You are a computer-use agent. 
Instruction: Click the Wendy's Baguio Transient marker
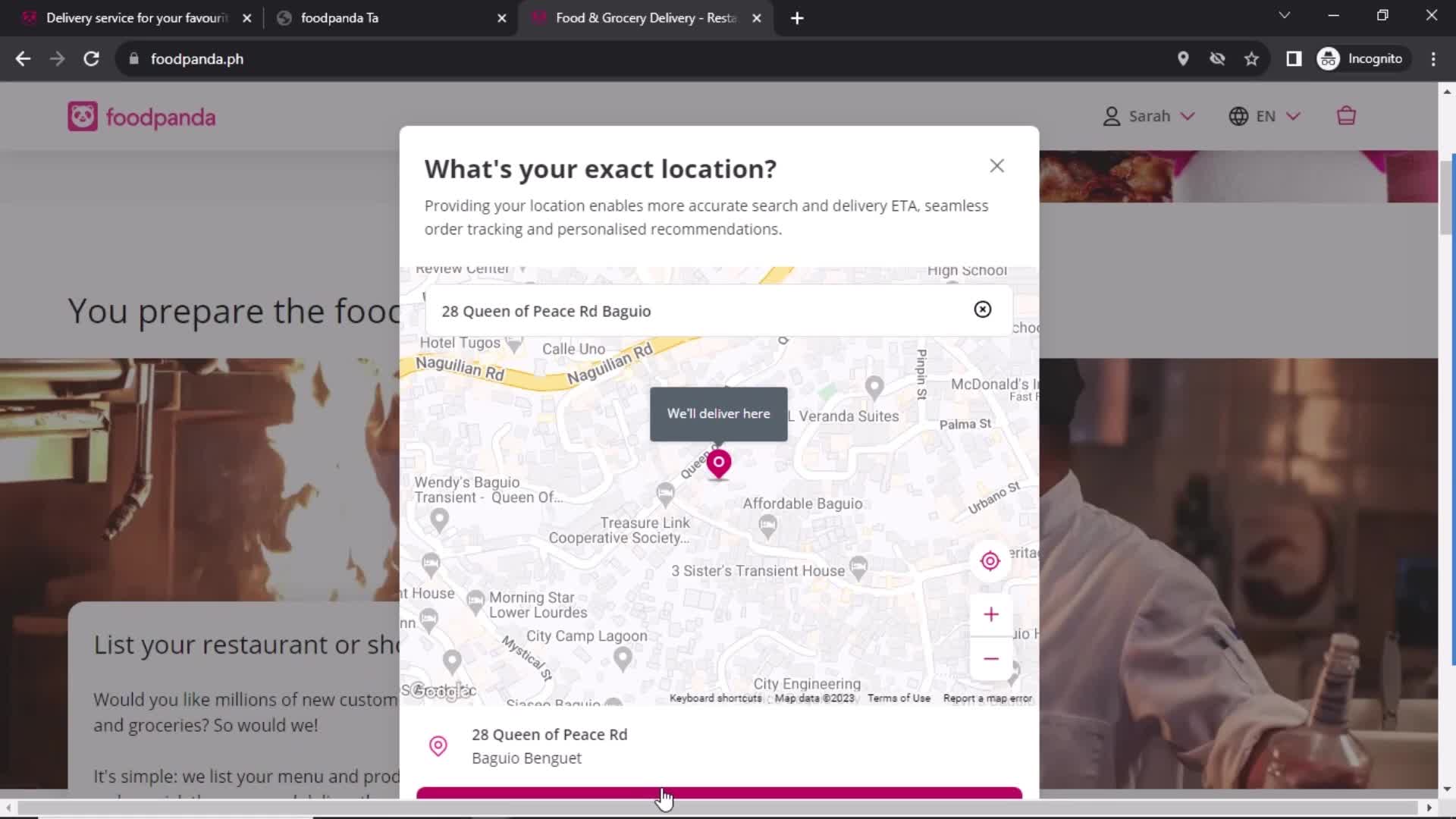coord(439,519)
